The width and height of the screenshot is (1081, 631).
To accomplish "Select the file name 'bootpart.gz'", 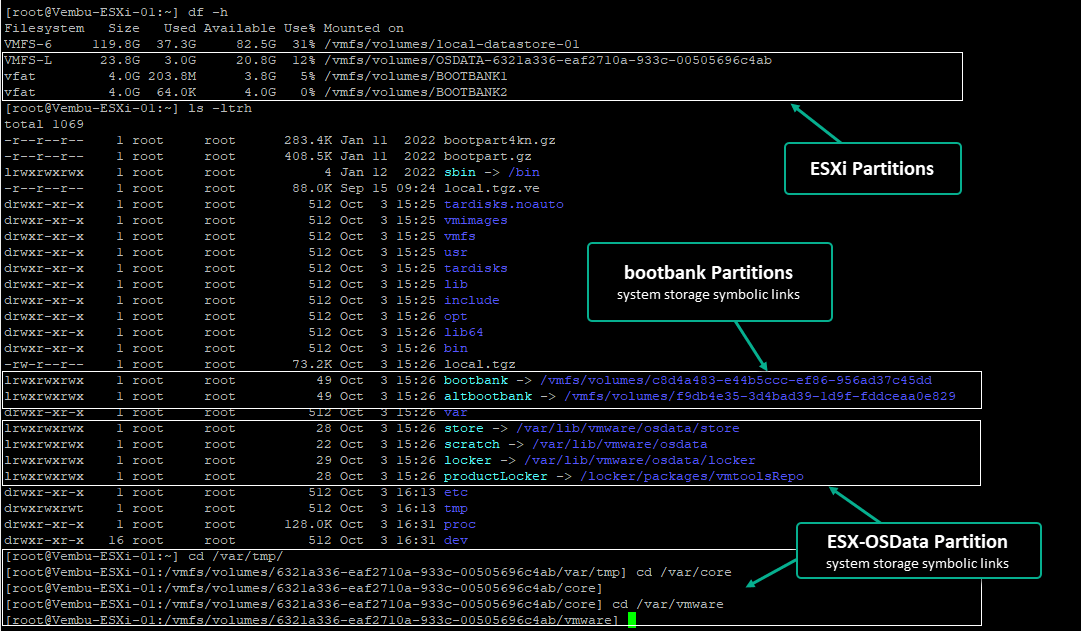I will tap(487, 157).
